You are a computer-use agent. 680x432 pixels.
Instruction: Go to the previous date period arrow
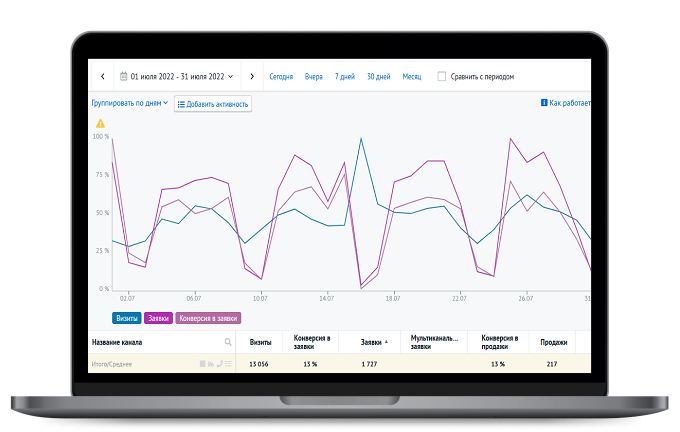(x=103, y=76)
